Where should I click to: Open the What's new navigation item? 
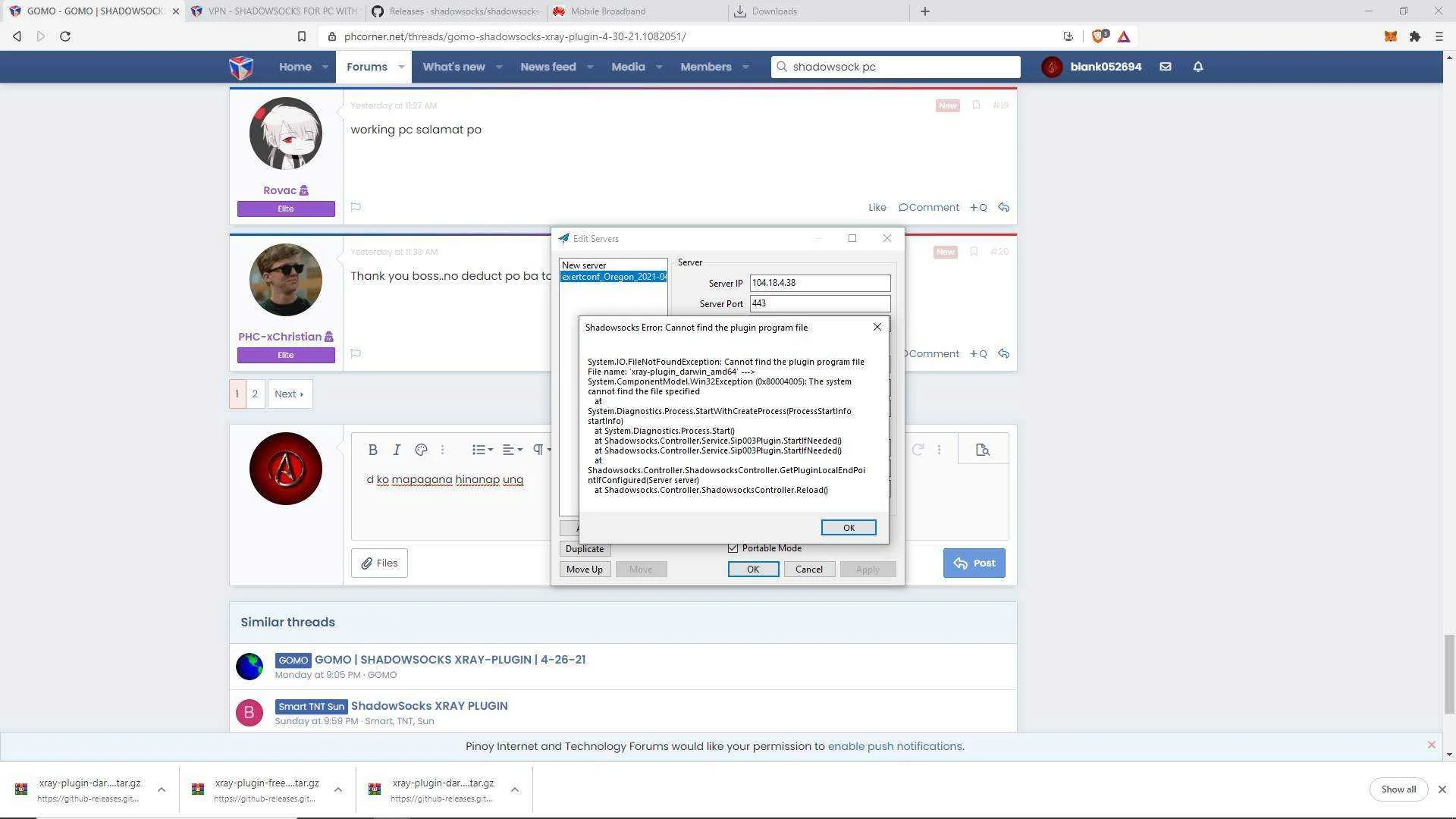453,67
